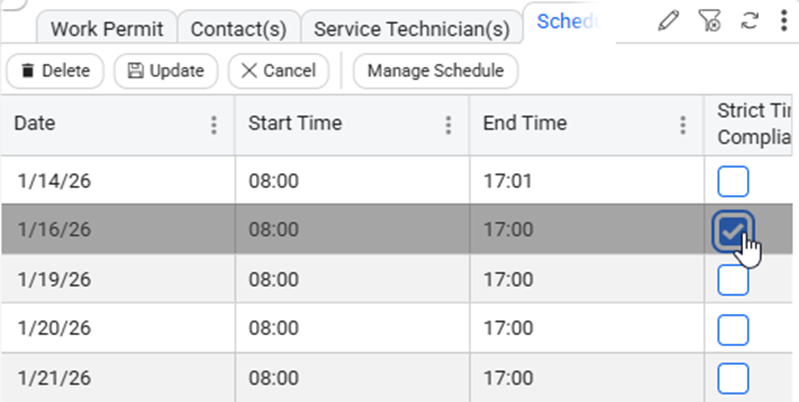Open Start Time column options menu
Viewport: 799px width, 402px height.
point(448,125)
